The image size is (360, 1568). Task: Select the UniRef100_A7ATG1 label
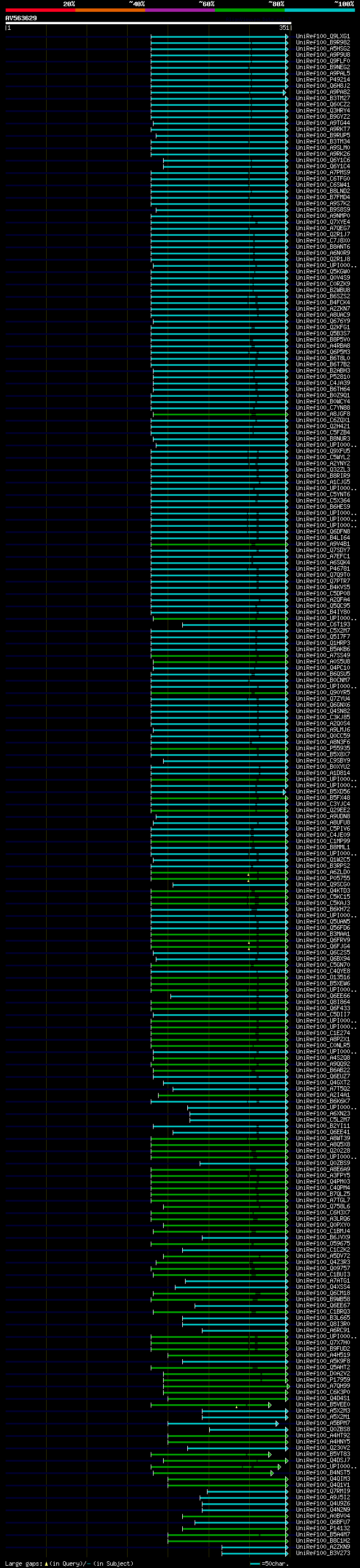pyautogui.click(x=323, y=1281)
